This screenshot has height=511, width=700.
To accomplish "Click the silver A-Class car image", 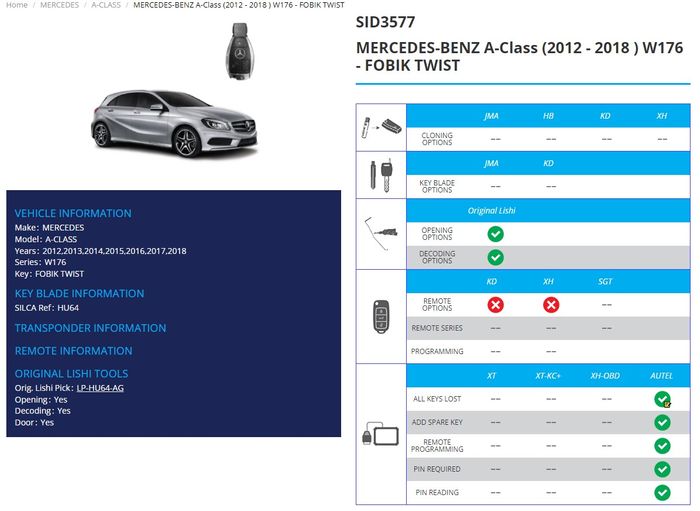I will [175, 124].
